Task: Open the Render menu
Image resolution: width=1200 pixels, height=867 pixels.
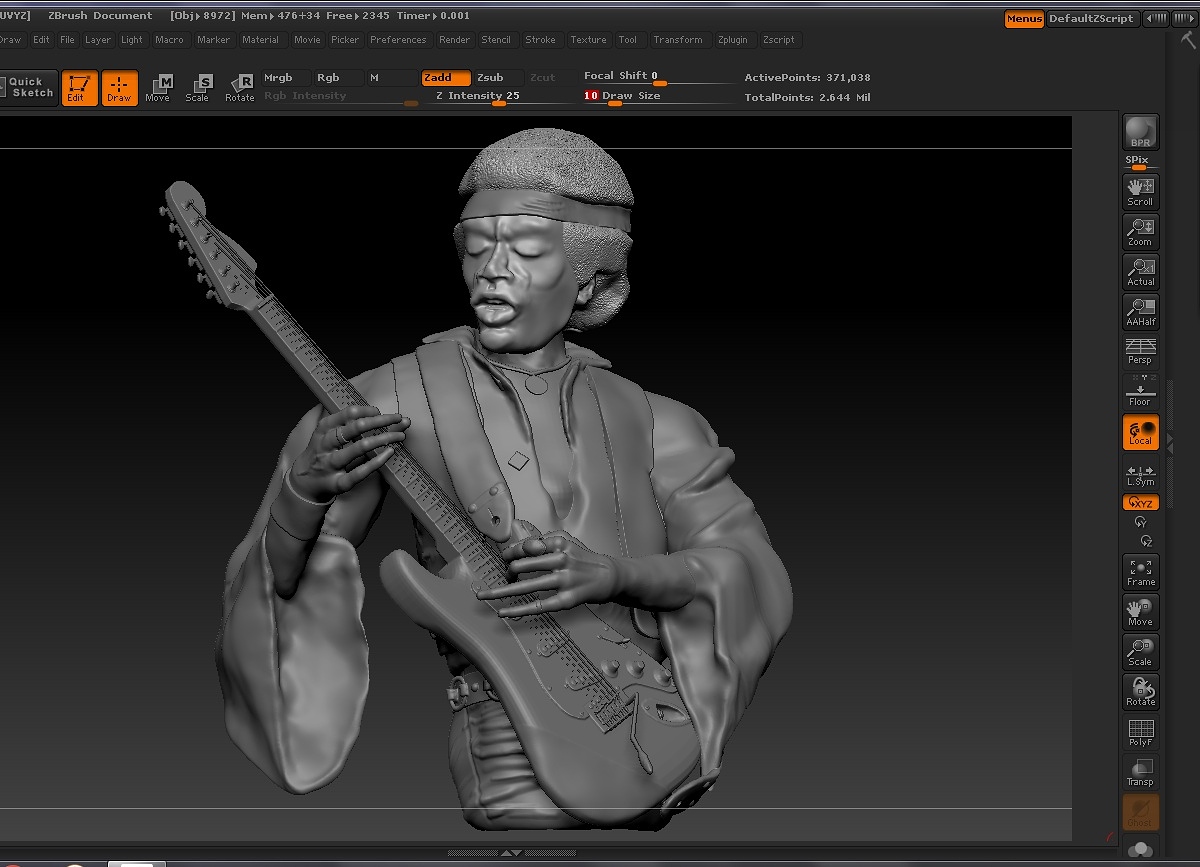Action: (454, 40)
